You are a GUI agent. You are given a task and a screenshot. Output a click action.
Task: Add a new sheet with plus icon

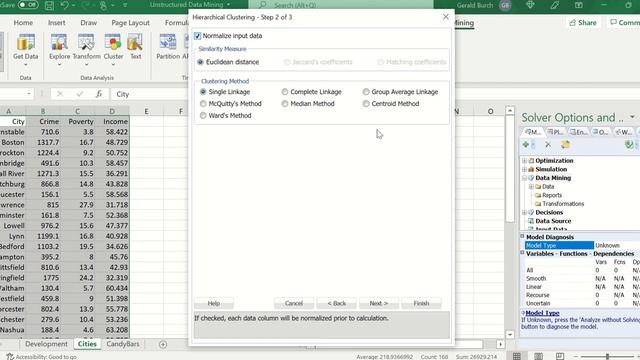[163, 344]
